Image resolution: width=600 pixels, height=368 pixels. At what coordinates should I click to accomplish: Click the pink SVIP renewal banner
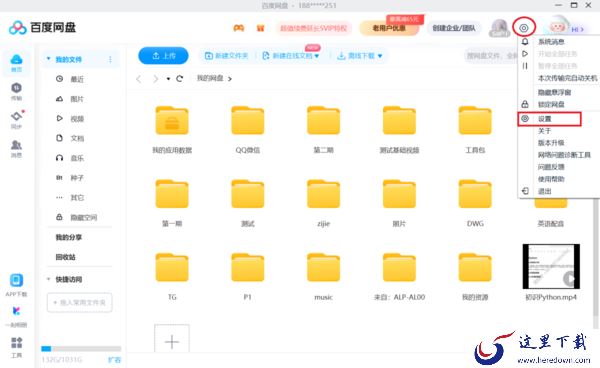coord(313,28)
